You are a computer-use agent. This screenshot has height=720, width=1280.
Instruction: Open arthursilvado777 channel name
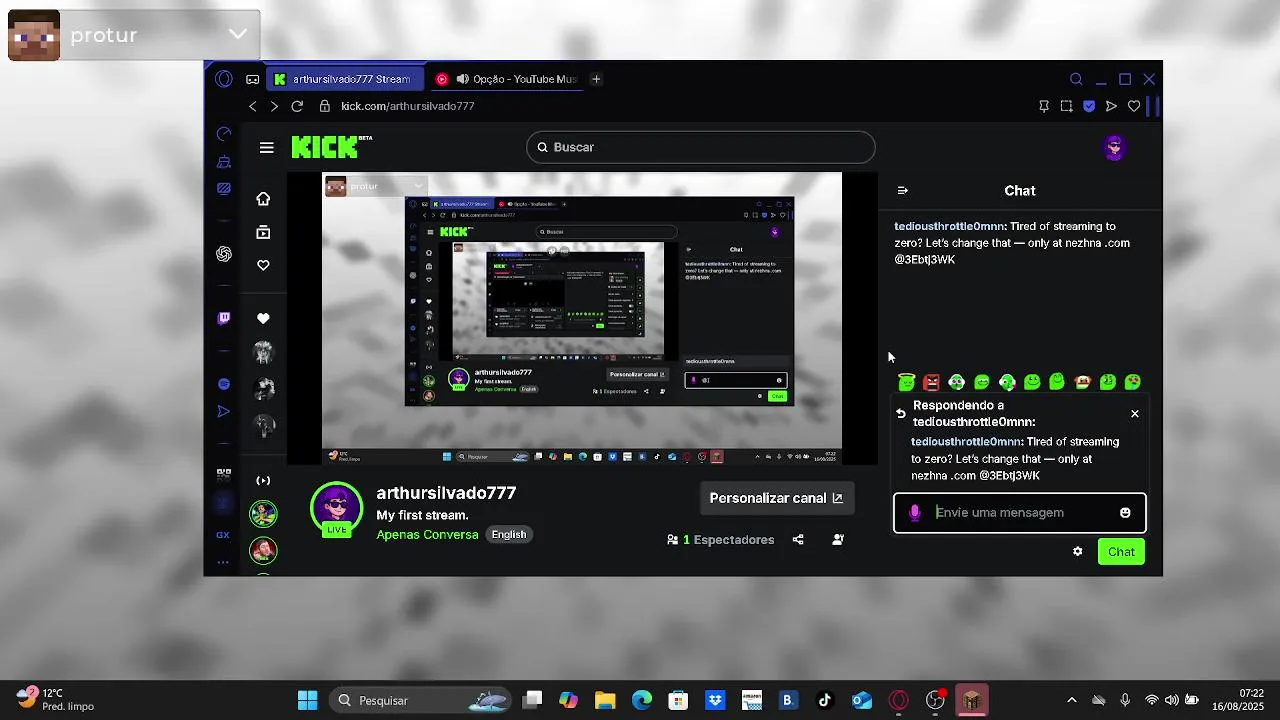446,493
